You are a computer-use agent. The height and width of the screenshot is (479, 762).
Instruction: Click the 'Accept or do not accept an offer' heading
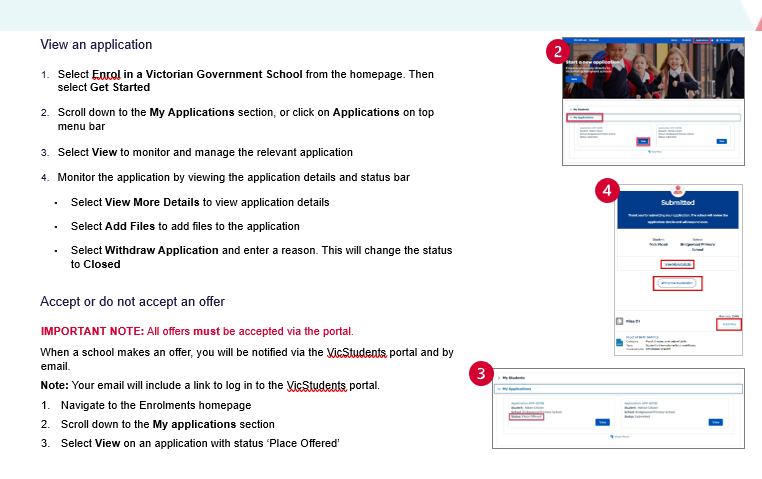[x=132, y=302]
